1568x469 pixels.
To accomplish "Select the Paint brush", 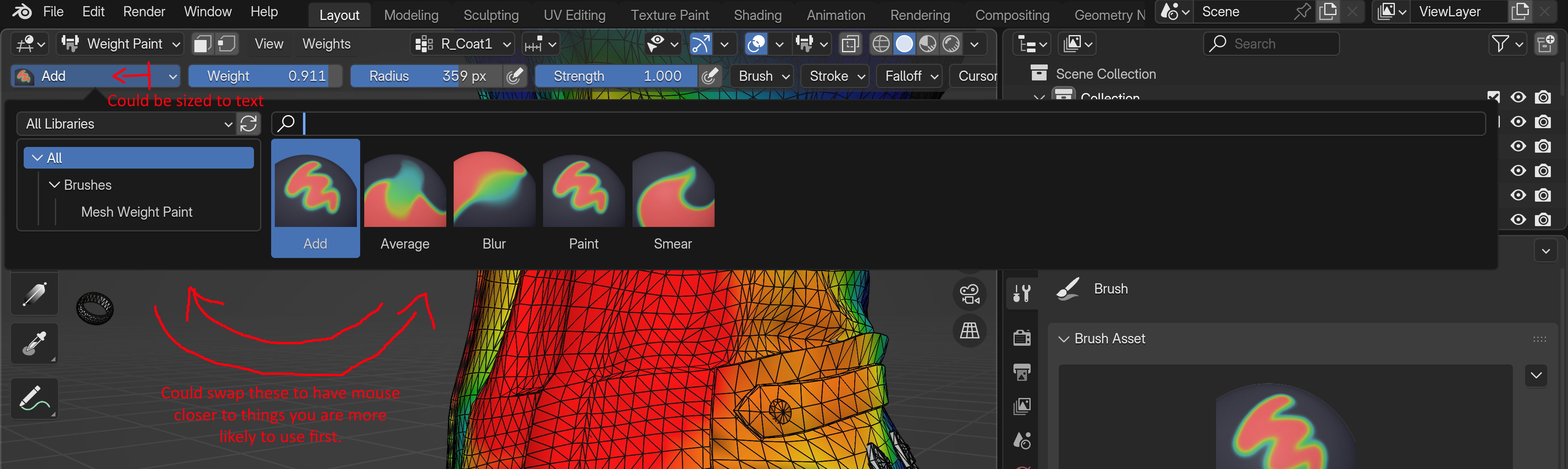I will [583, 198].
